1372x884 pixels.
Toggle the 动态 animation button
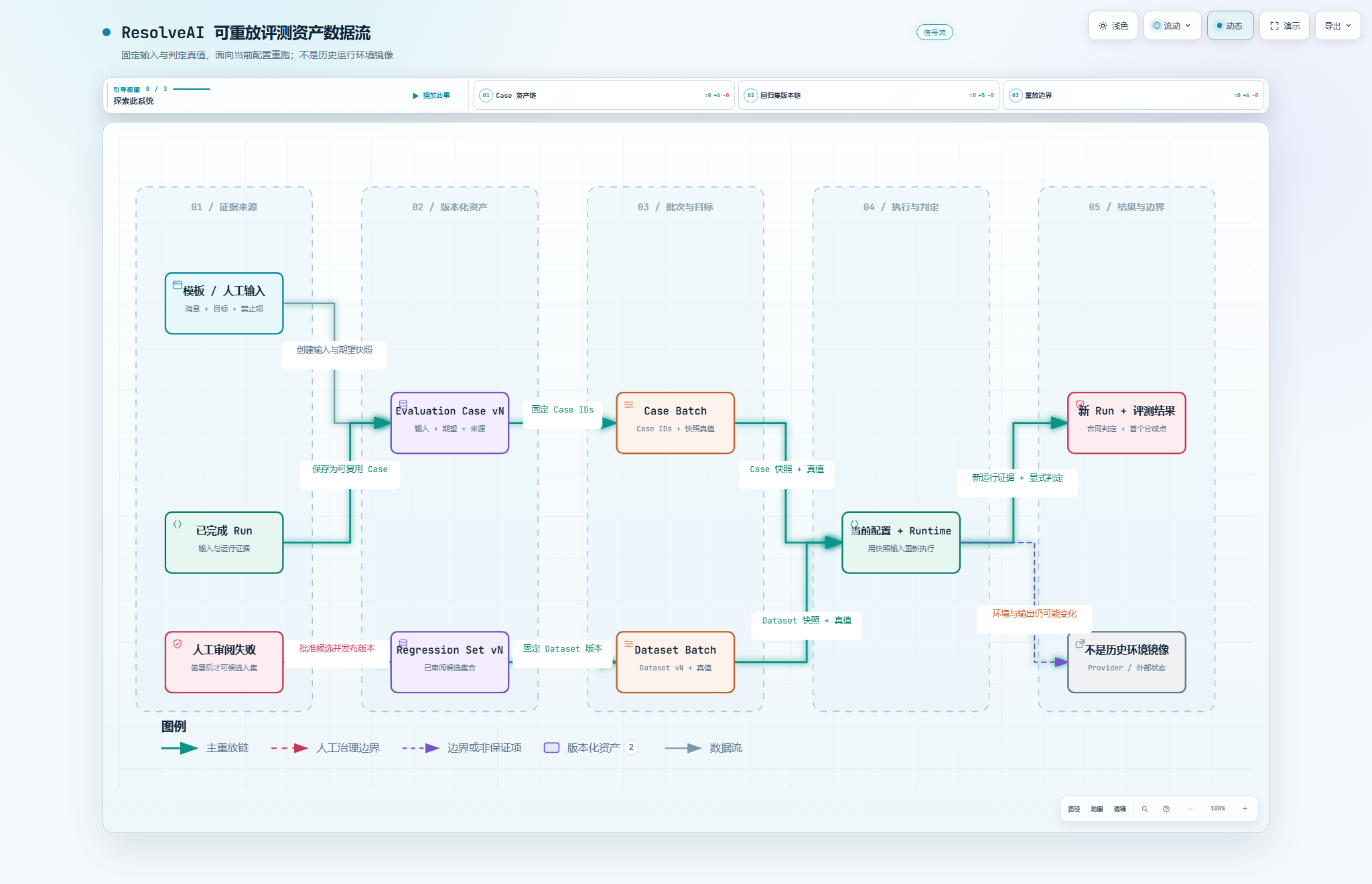(x=1230, y=26)
